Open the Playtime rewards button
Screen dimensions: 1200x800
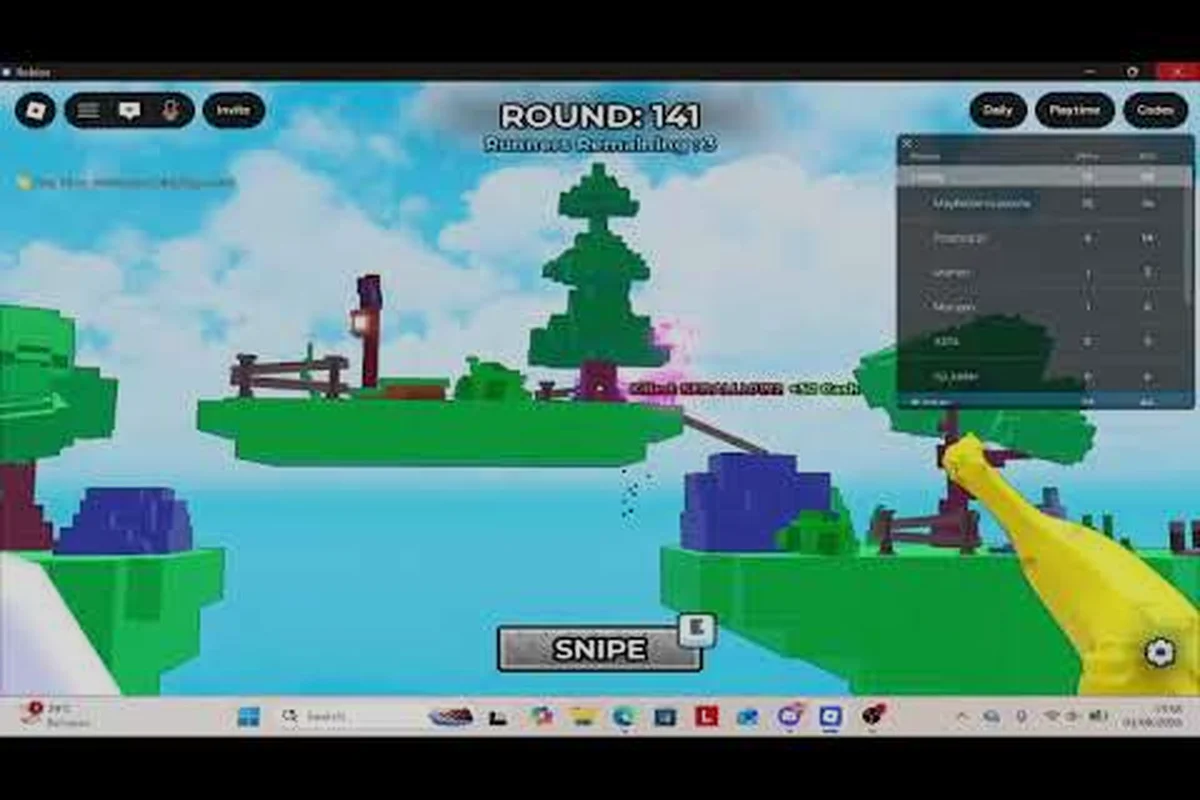coord(1075,110)
